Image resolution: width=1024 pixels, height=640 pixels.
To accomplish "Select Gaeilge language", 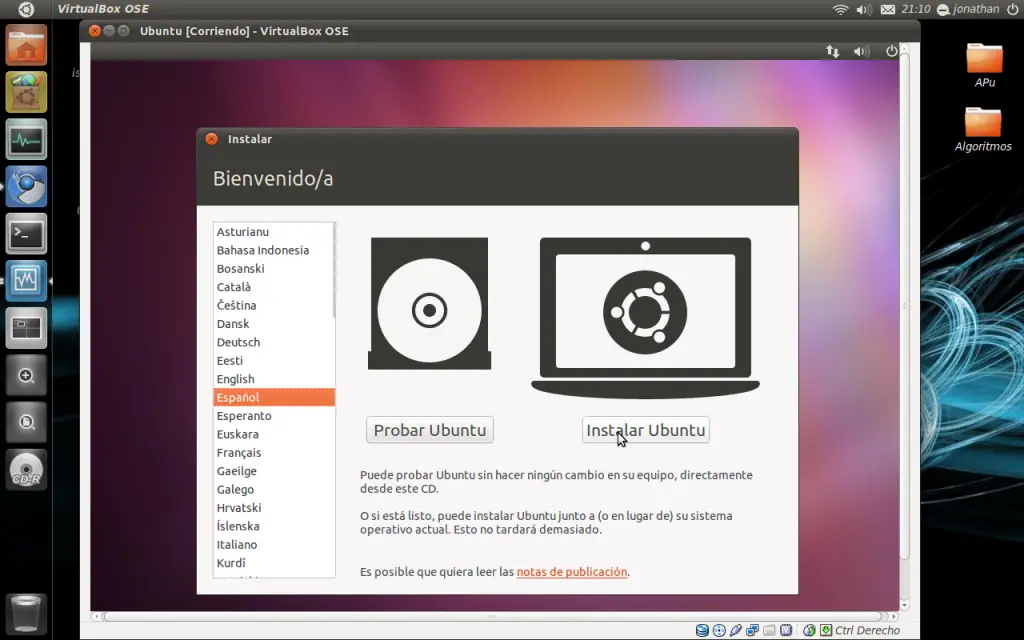I will click(x=274, y=471).
